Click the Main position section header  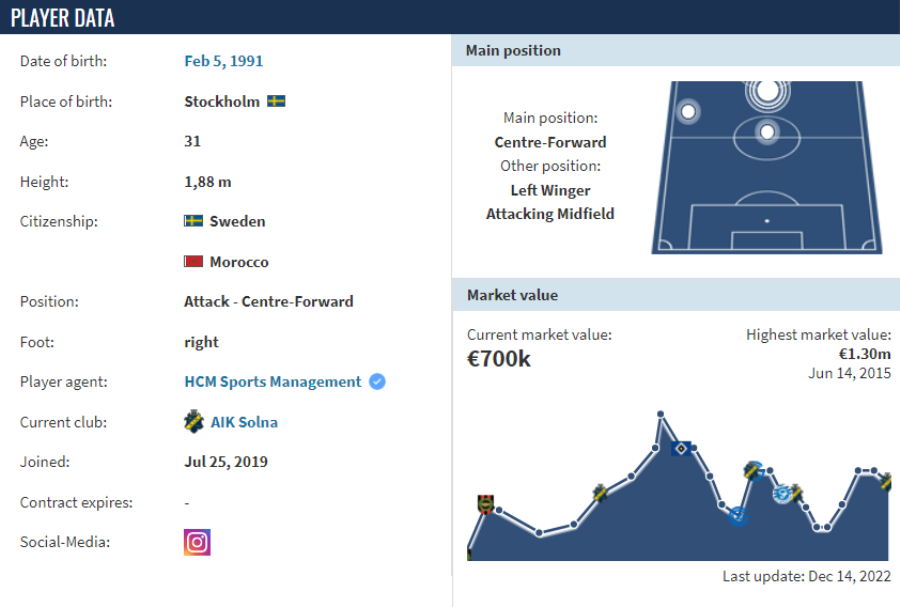(513, 50)
